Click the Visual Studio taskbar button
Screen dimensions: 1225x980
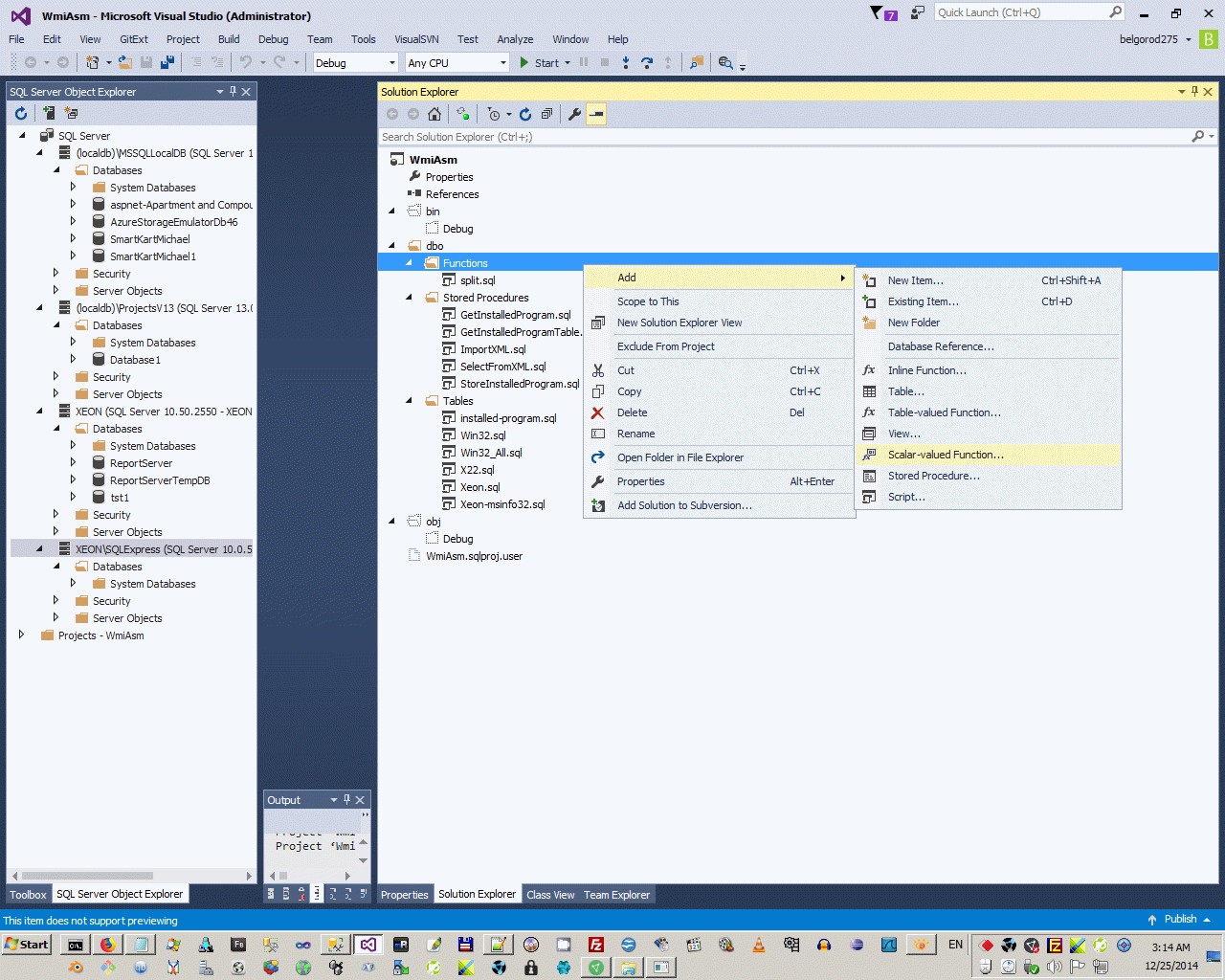tap(367, 945)
